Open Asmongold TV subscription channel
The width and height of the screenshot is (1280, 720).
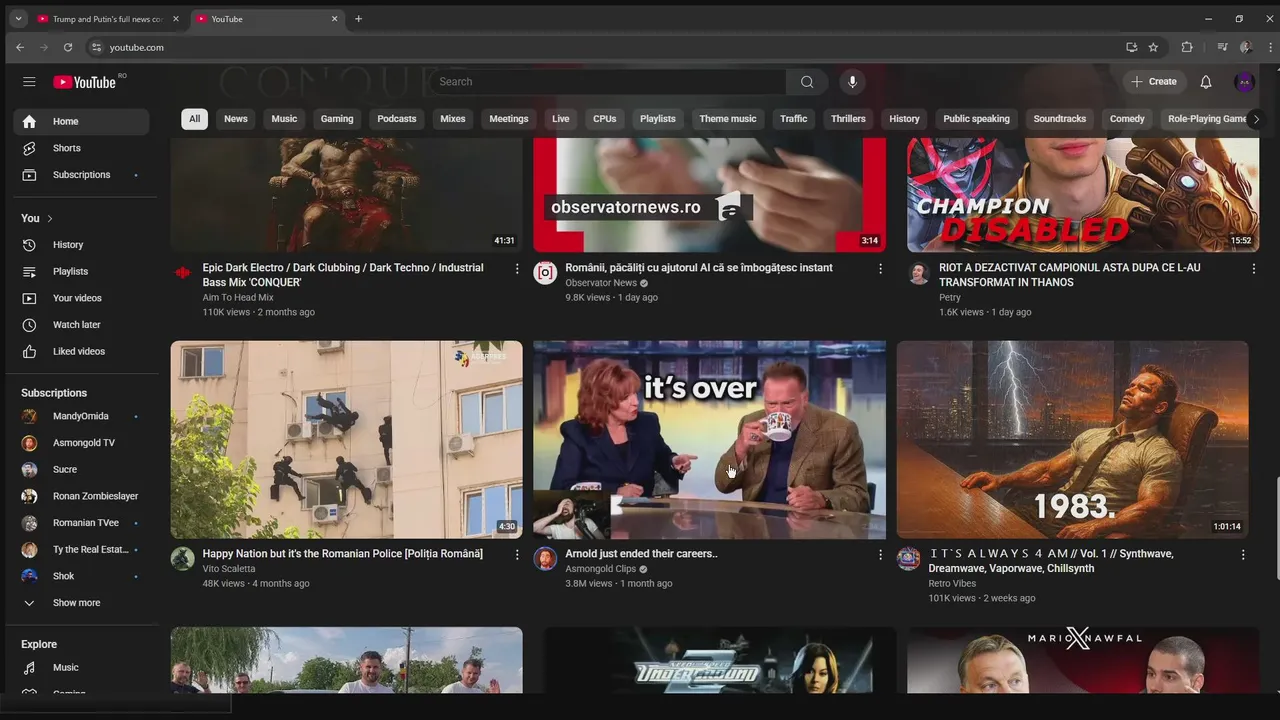pos(80,443)
